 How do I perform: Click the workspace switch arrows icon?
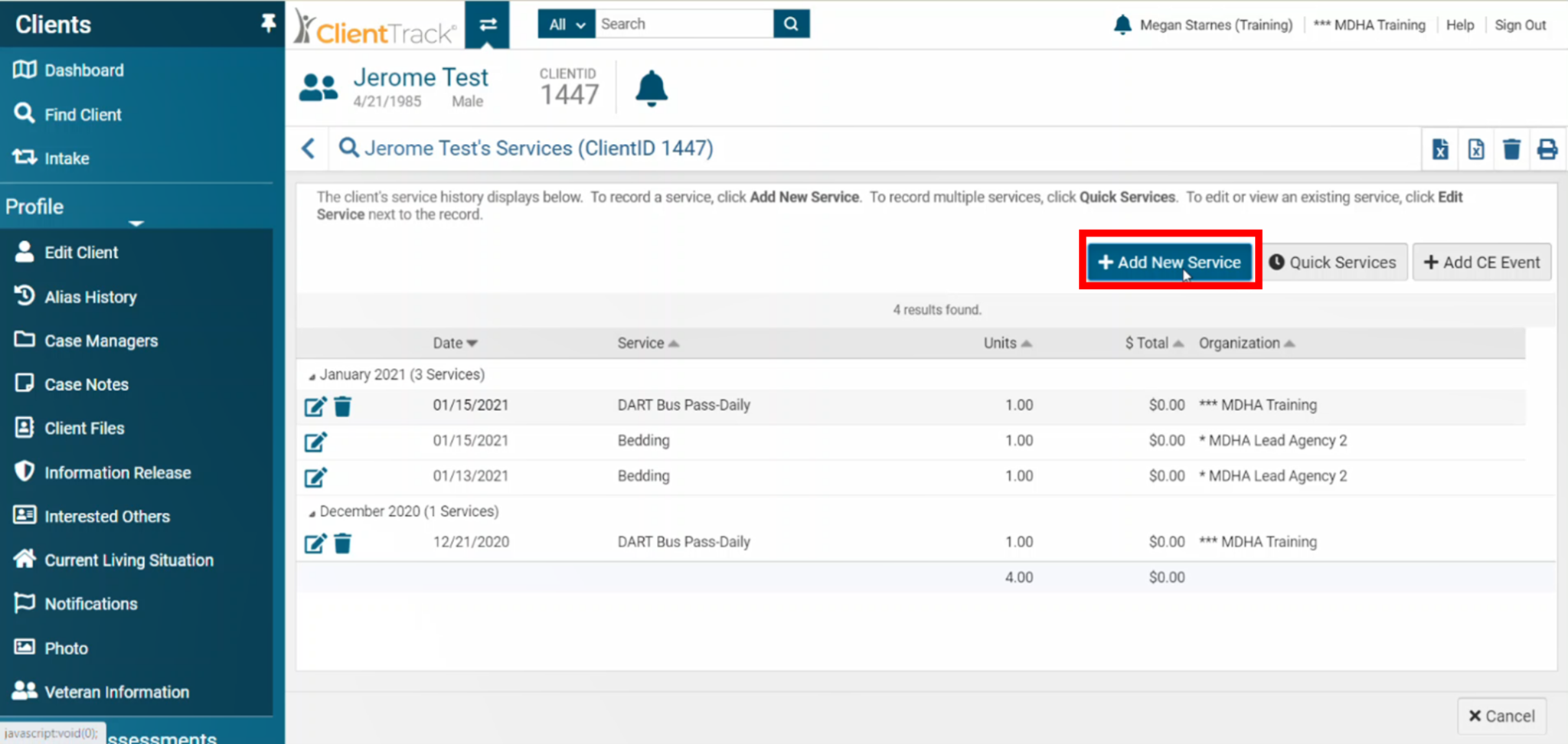click(488, 24)
